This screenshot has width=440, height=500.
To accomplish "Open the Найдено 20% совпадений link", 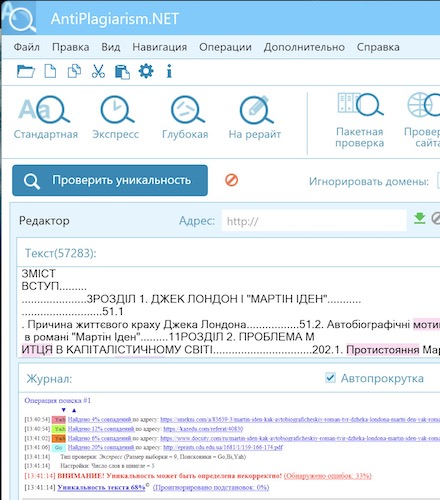I will click(x=101, y=447).
